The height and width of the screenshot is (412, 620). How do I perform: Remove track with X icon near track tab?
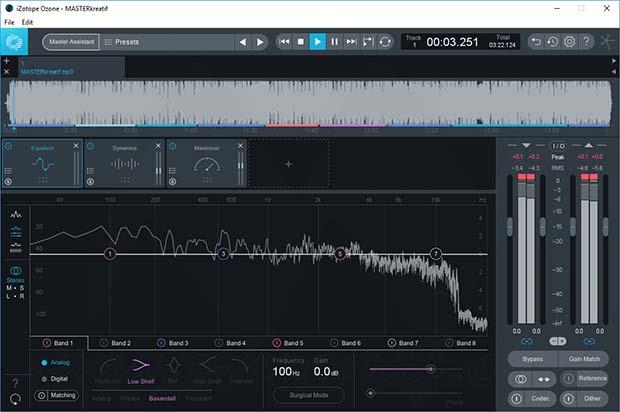[x=7, y=72]
